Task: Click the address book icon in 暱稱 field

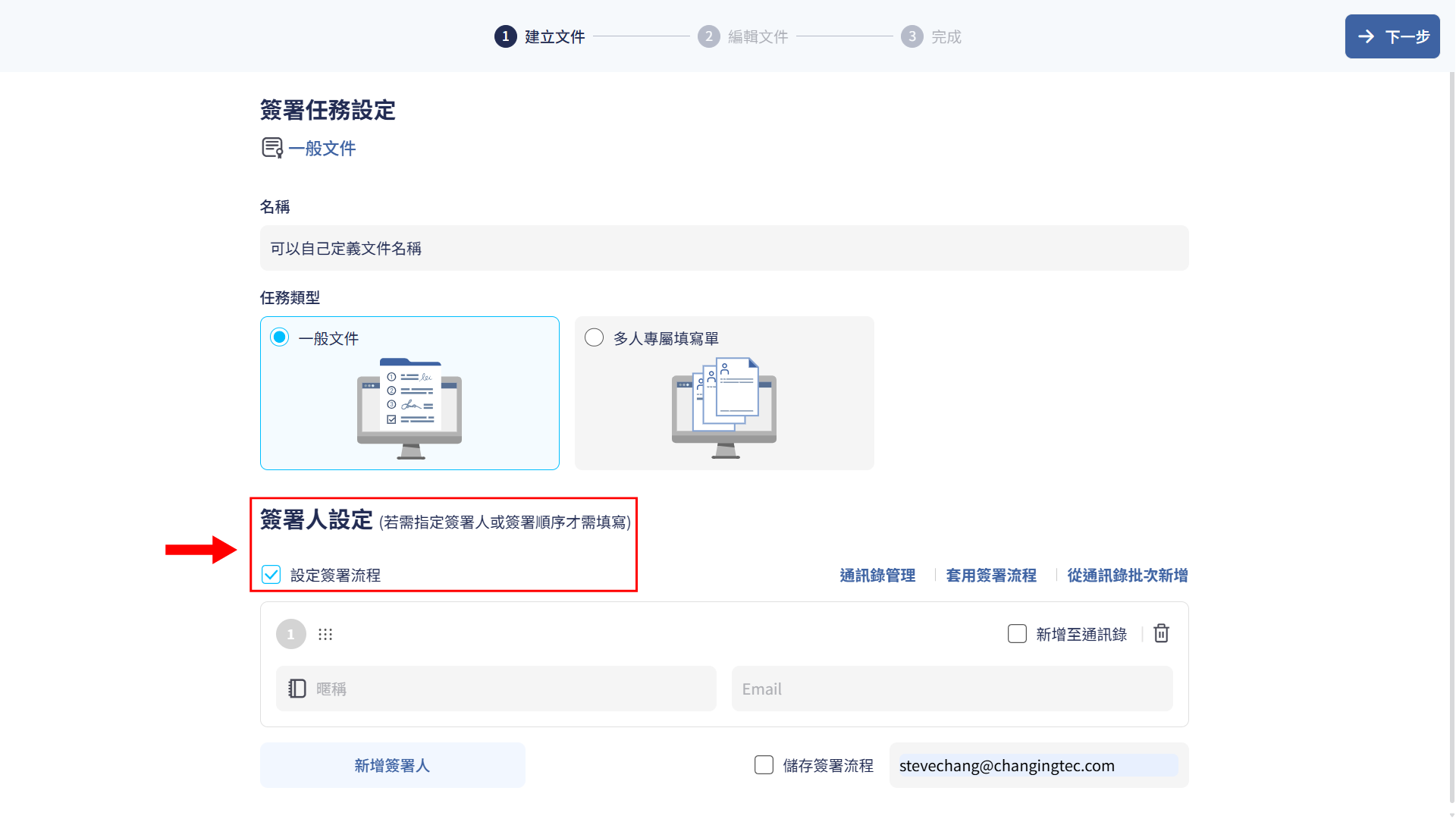Action: tap(297, 689)
